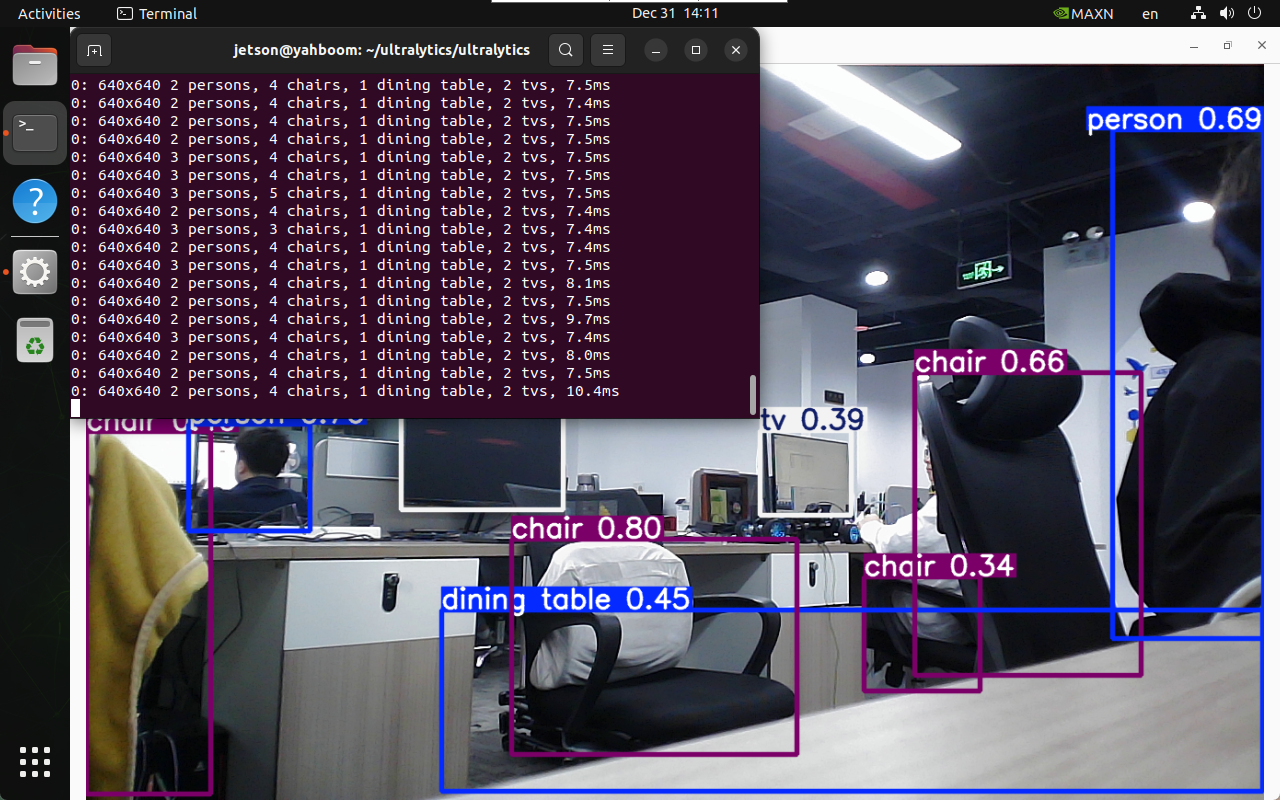Open a new tab in the terminal

click(x=94, y=50)
